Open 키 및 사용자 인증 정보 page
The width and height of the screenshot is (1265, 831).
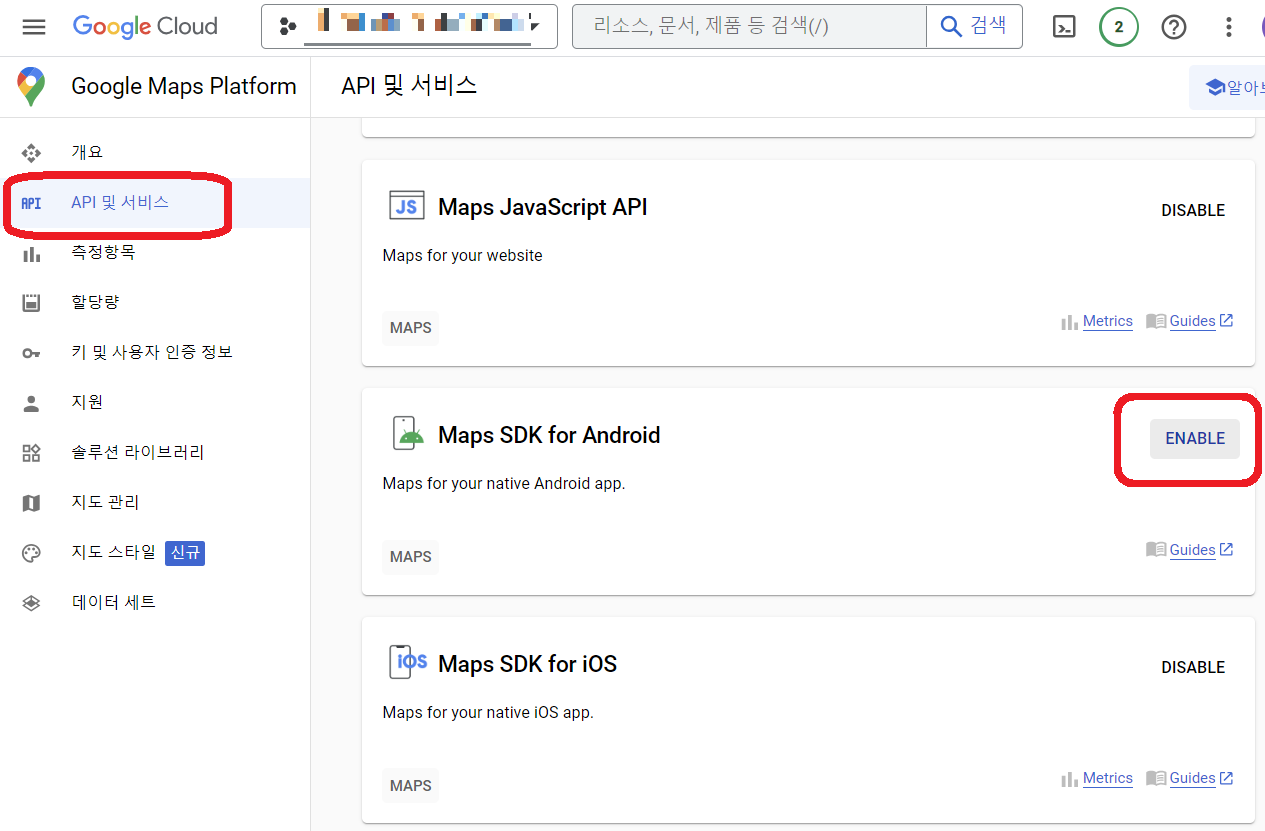pyautogui.click(x=155, y=352)
